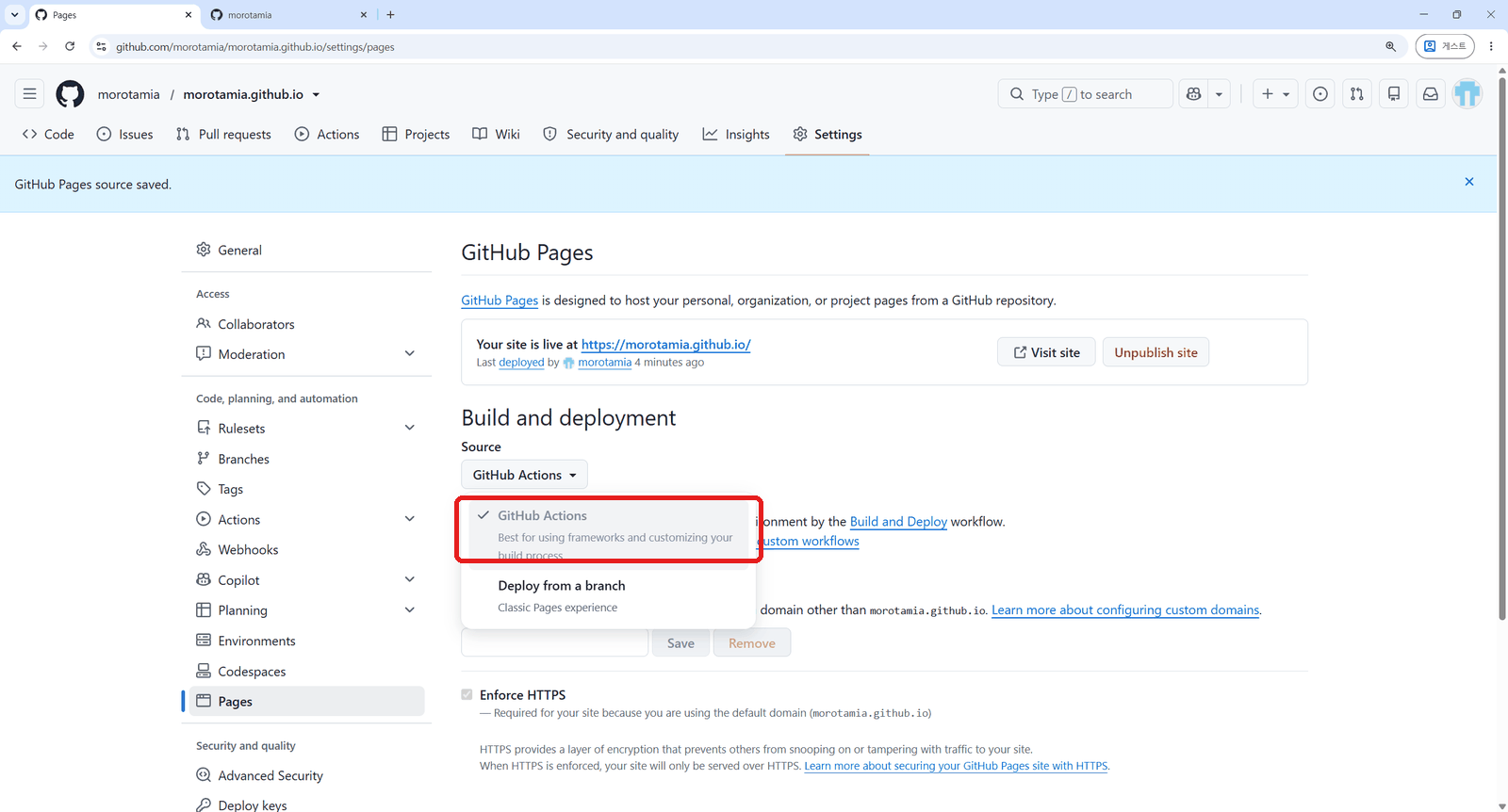
Task: View site information icon in address bar
Action: 102,46
